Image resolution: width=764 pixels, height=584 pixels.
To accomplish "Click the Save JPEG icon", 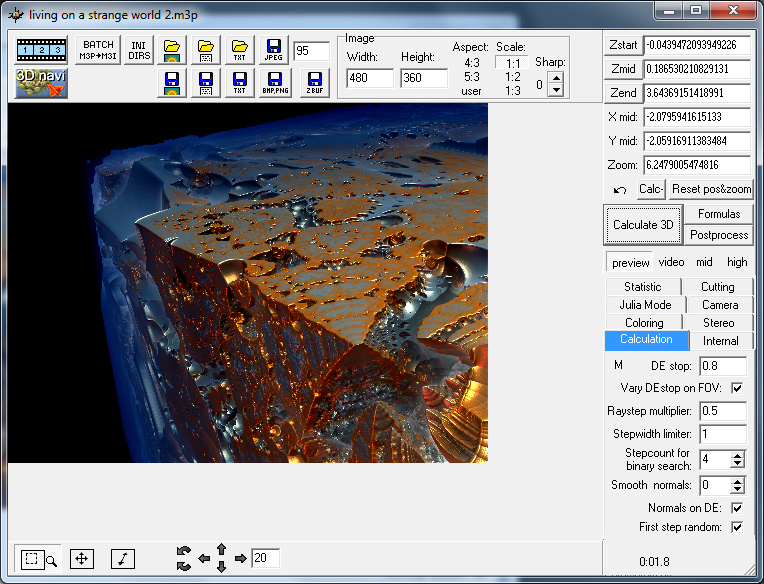I will point(273,50).
